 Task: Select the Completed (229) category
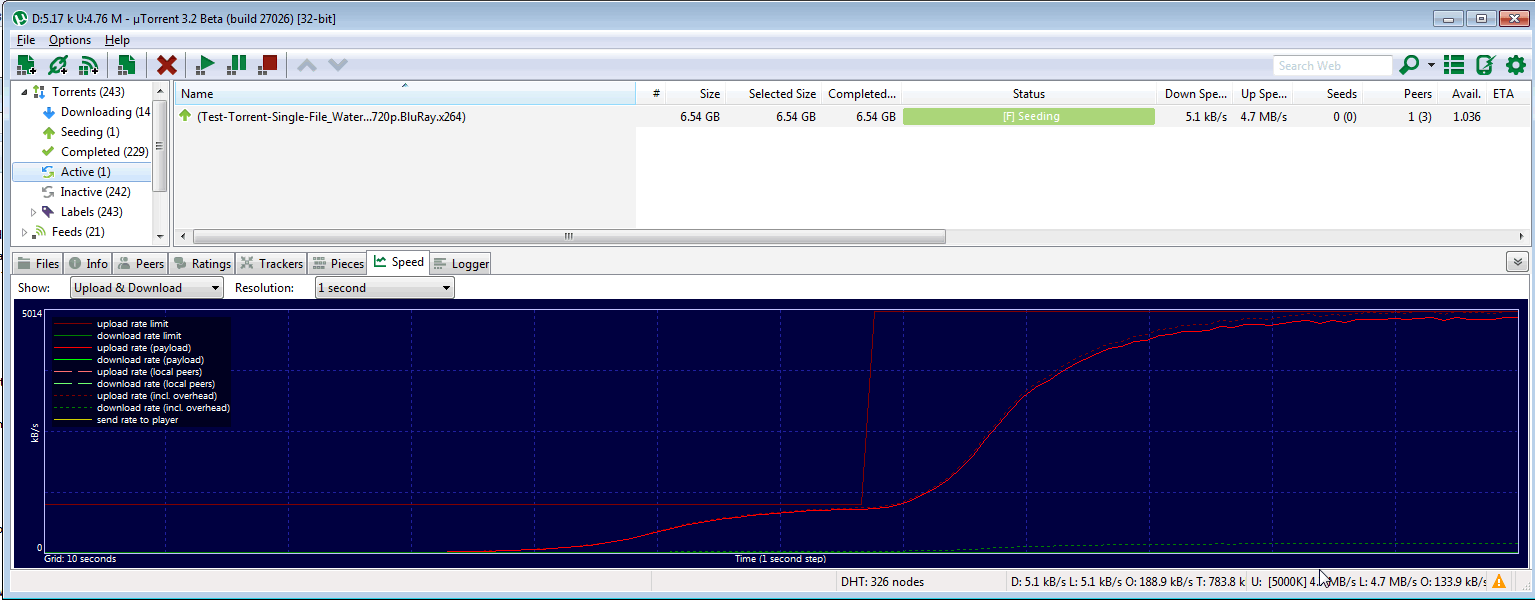tap(95, 152)
